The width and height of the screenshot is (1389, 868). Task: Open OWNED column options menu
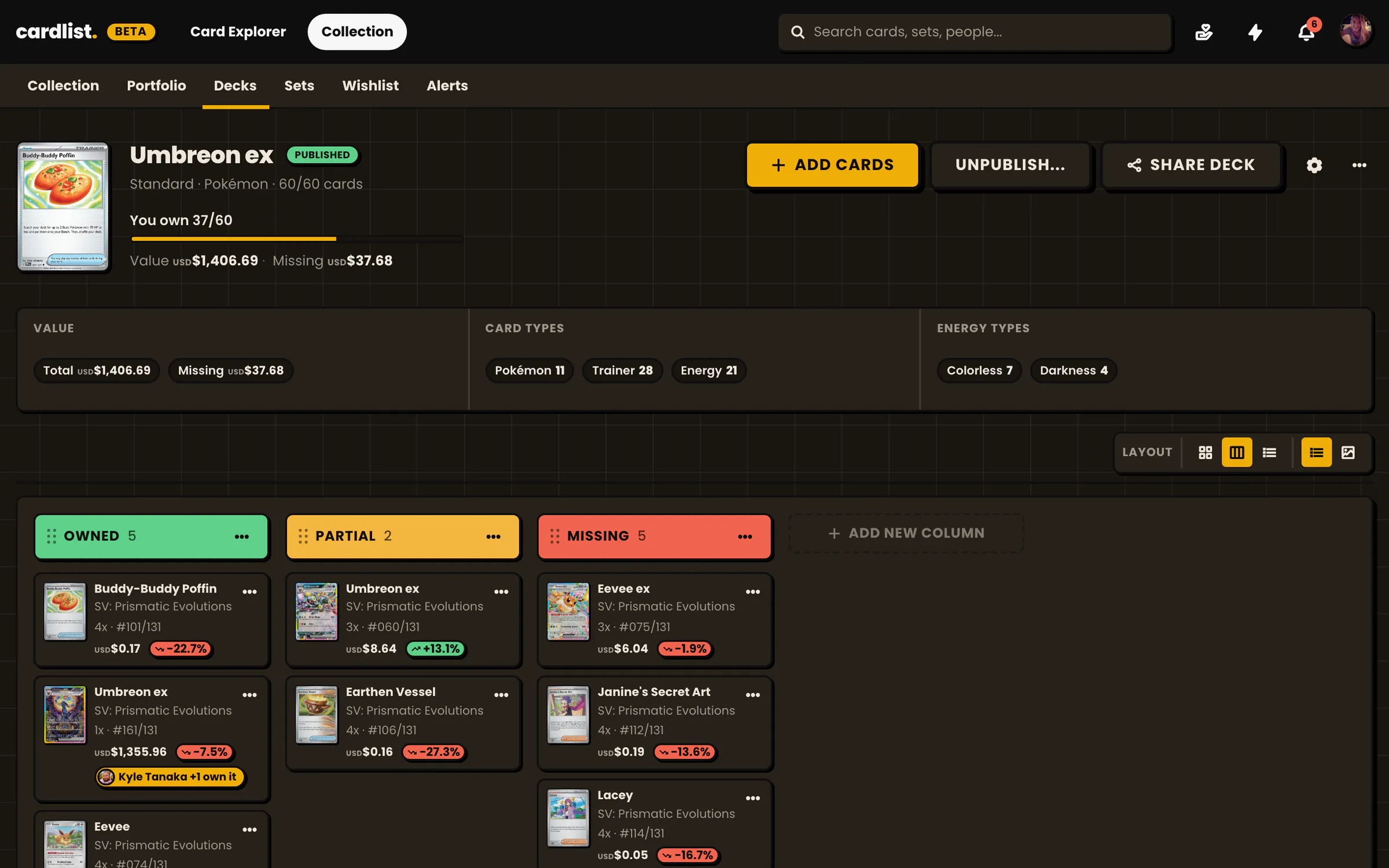[x=242, y=537]
